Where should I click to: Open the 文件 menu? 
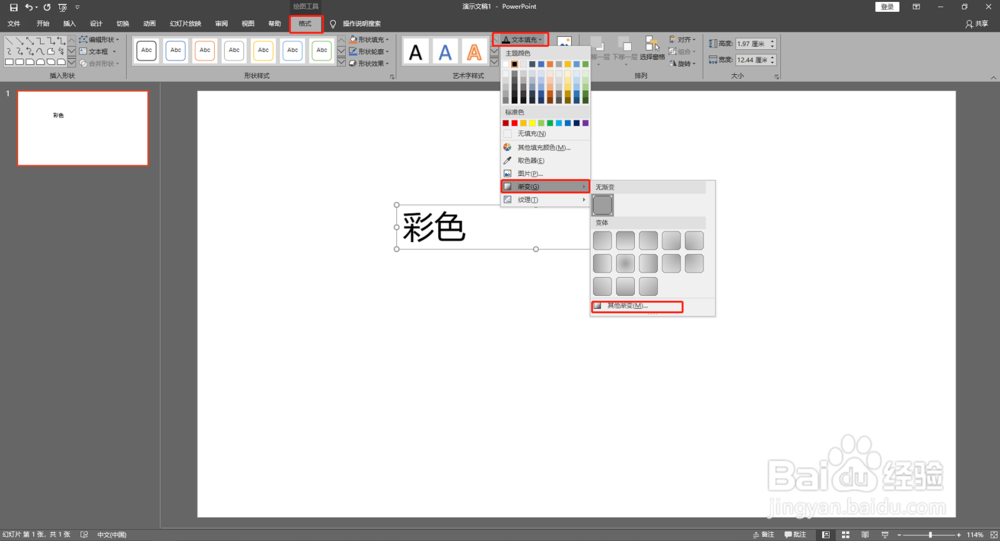14,24
